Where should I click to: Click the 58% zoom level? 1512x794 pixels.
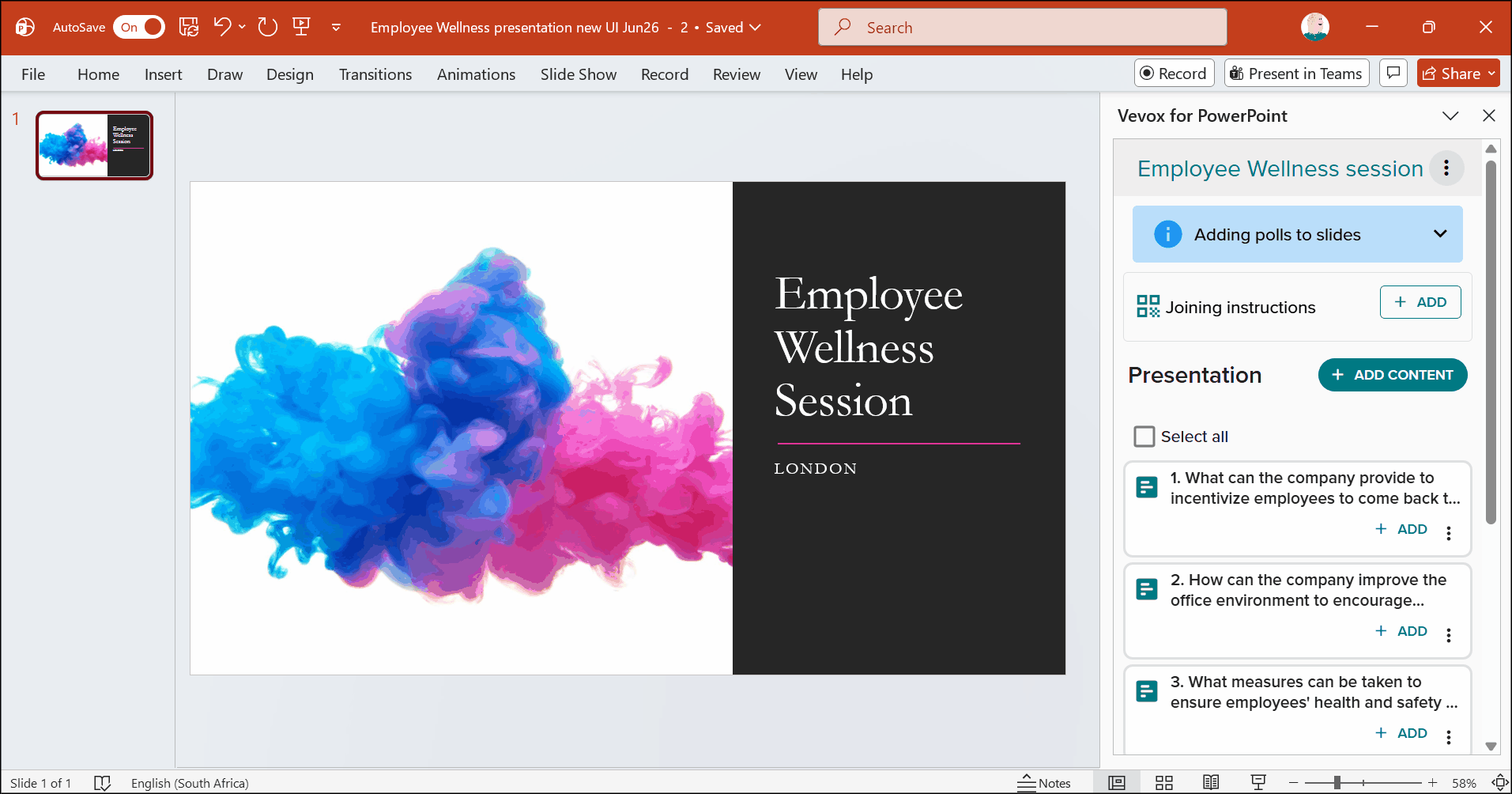coord(1464,783)
